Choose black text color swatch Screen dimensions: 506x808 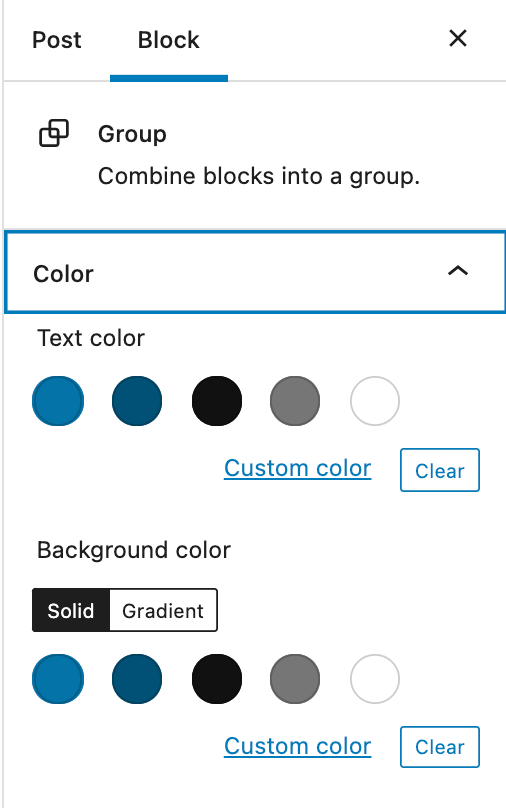216,401
